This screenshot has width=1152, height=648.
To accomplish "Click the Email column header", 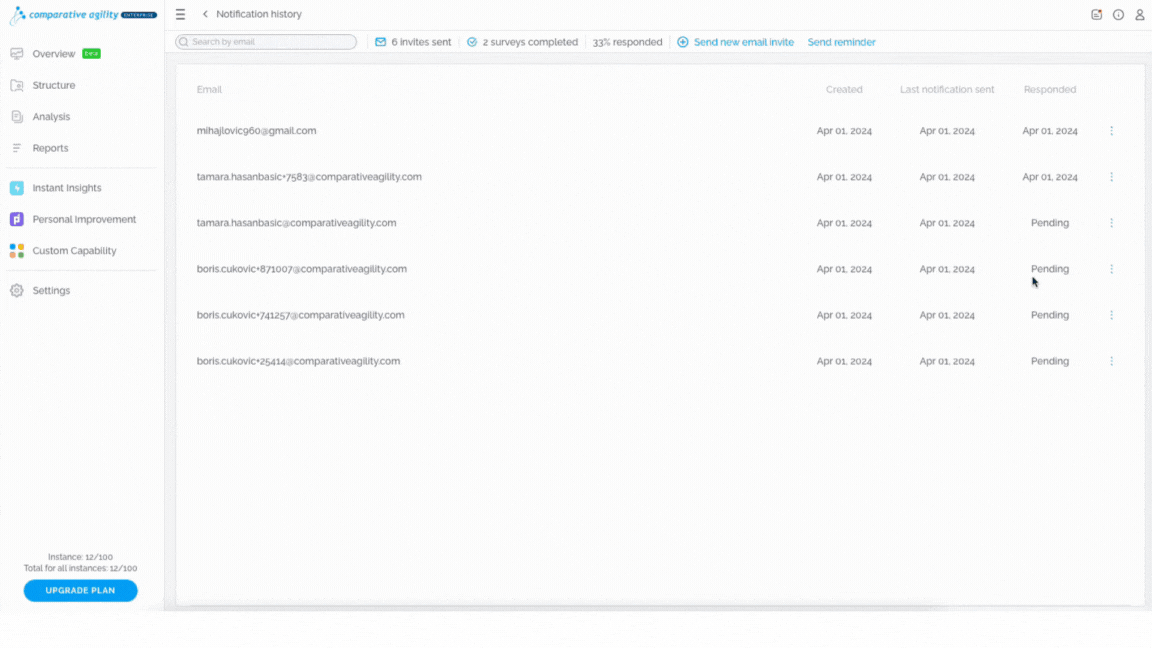I will click(x=209, y=90).
